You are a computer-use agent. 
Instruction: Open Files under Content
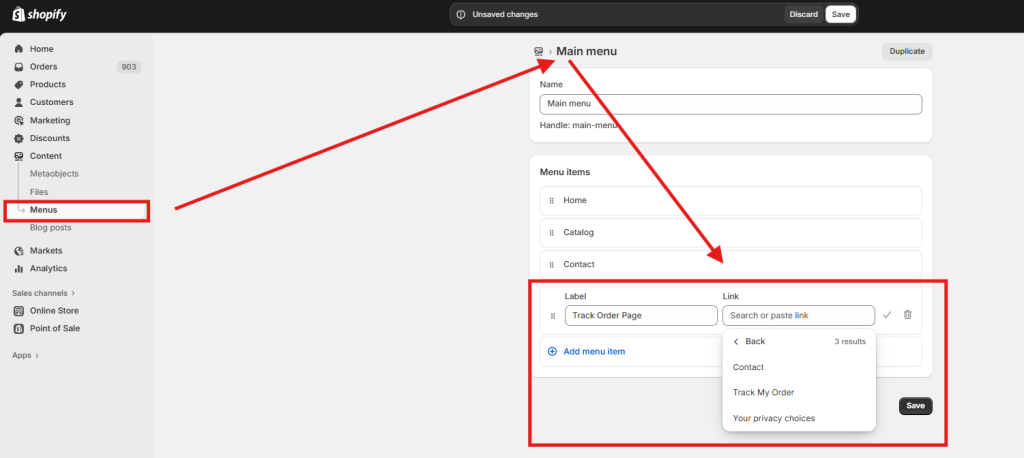click(39, 192)
